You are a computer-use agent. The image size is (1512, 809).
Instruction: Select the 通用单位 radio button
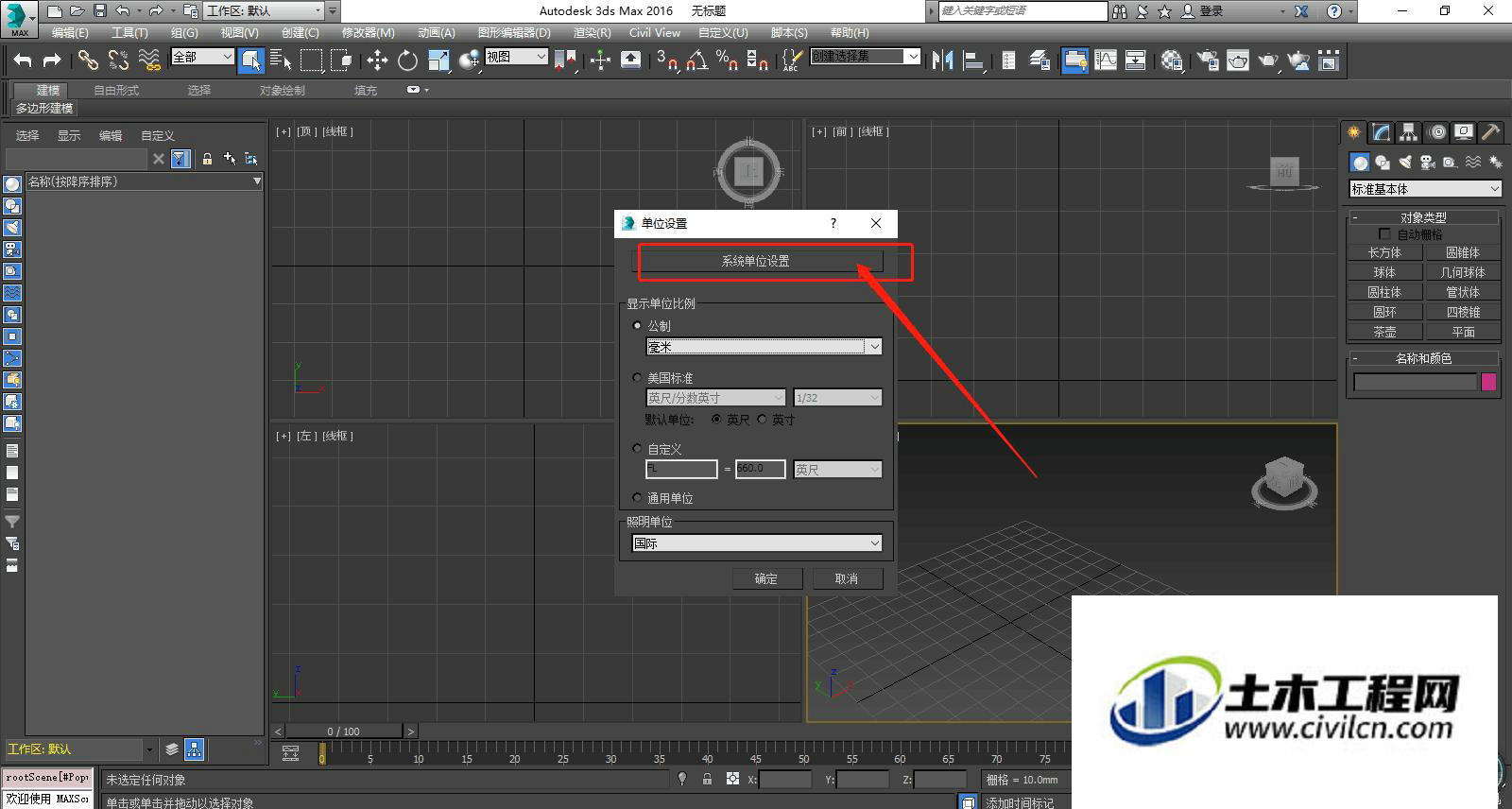point(637,497)
